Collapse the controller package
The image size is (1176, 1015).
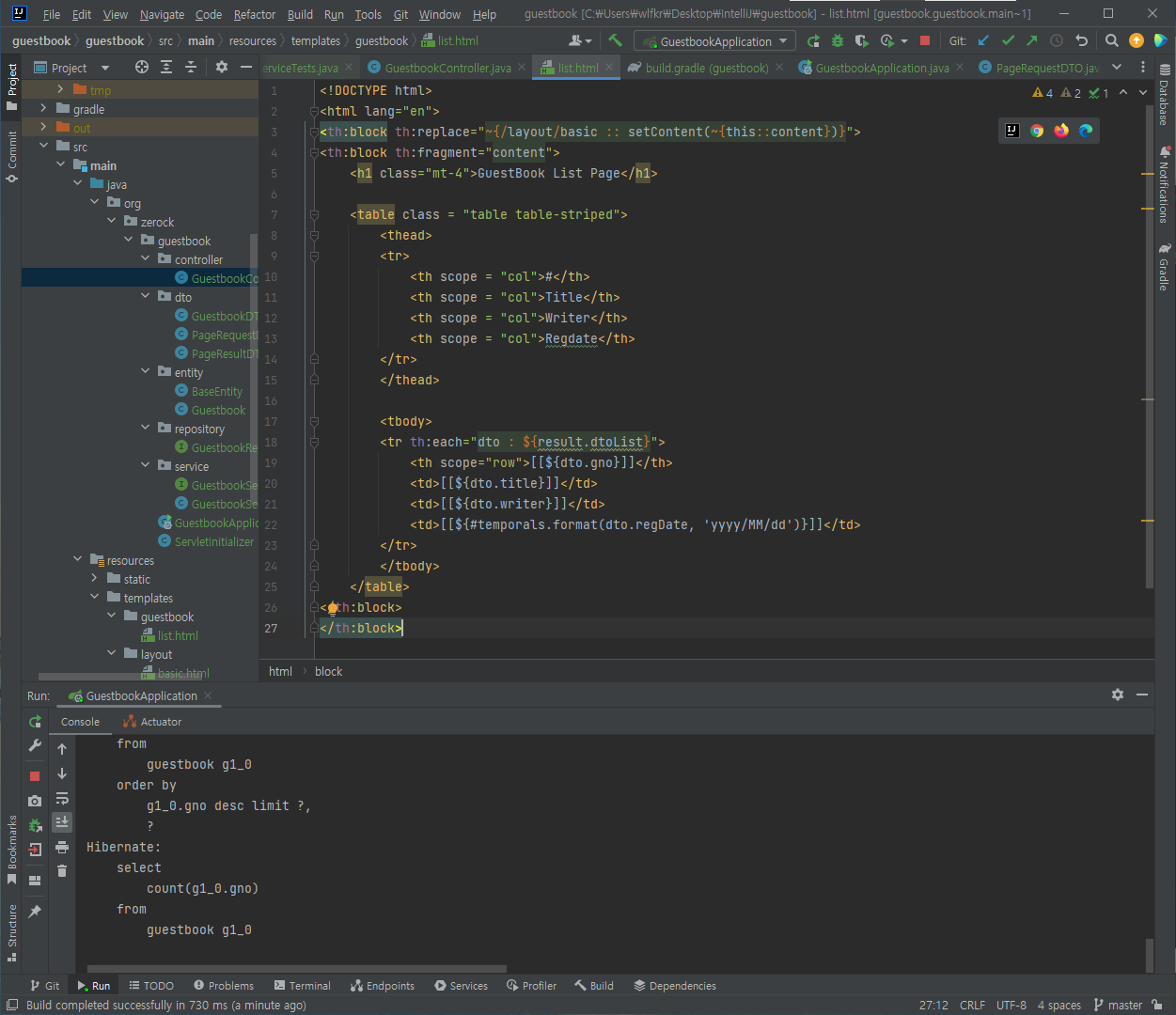coord(145,259)
